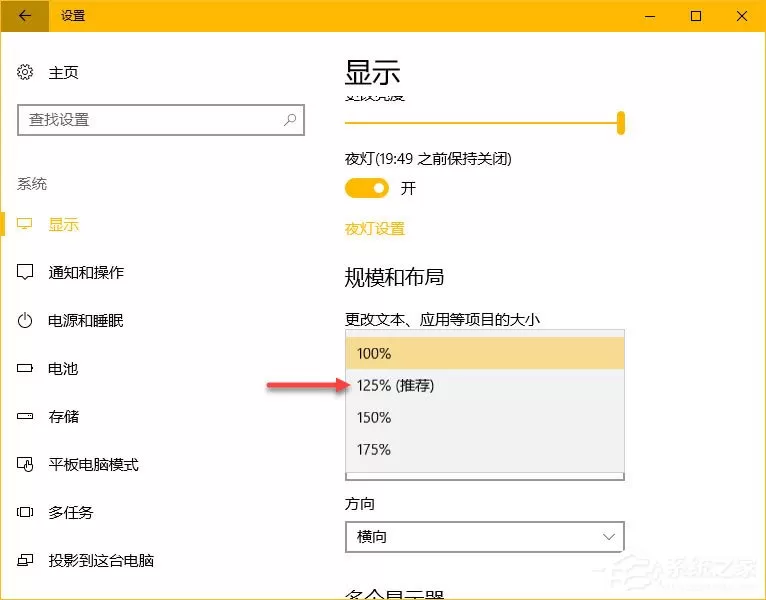Select the 显示 monitor icon
Image resolution: width=766 pixels, height=600 pixels.
pos(24,224)
